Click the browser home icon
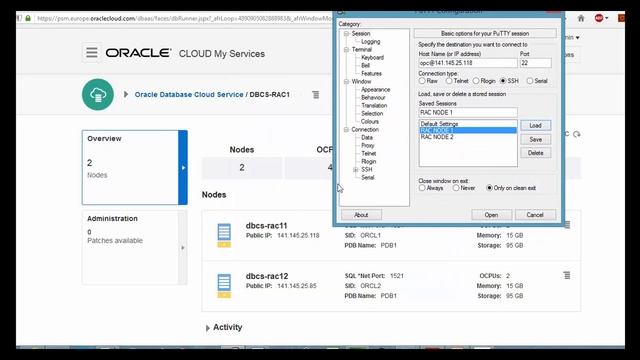Screen dimensions: 640x360 click(x=581, y=18)
